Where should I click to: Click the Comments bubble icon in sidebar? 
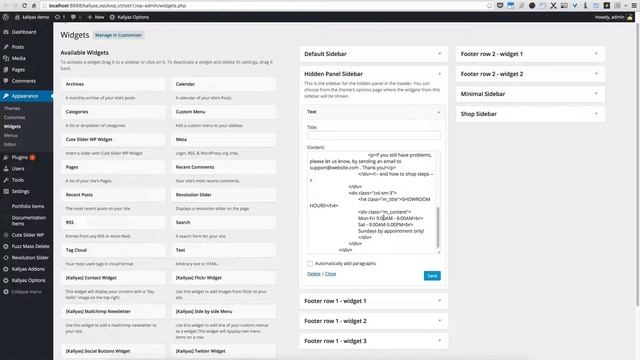[x=6, y=81]
